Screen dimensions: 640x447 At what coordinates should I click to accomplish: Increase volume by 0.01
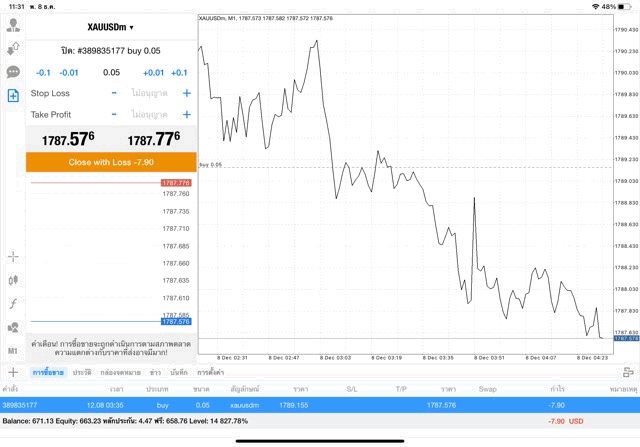[x=153, y=73]
